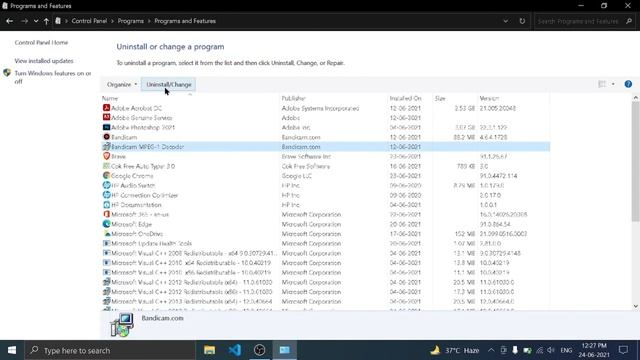
Task: Click the taskbar Type here to search box
Action: click(110, 350)
